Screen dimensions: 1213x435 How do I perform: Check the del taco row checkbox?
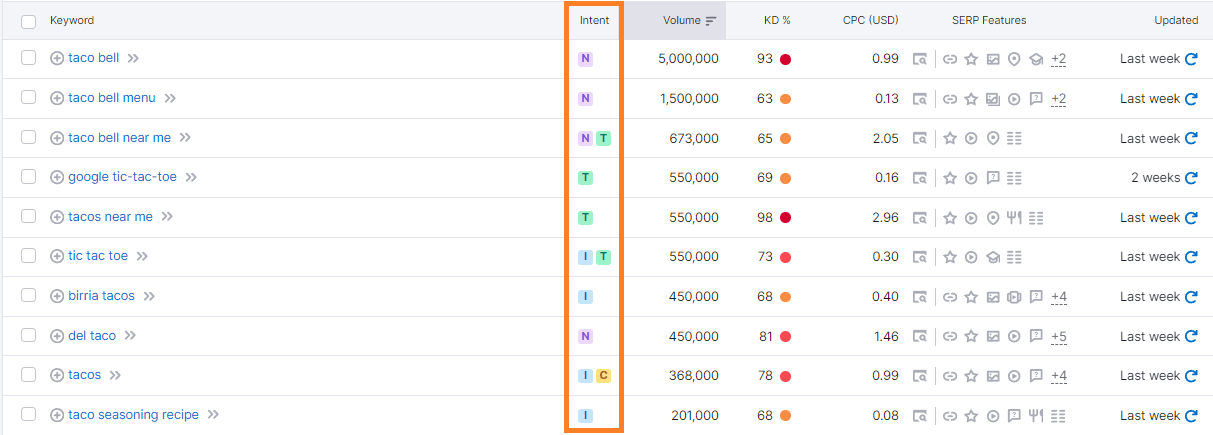pyautogui.click(x=28, y=336)
